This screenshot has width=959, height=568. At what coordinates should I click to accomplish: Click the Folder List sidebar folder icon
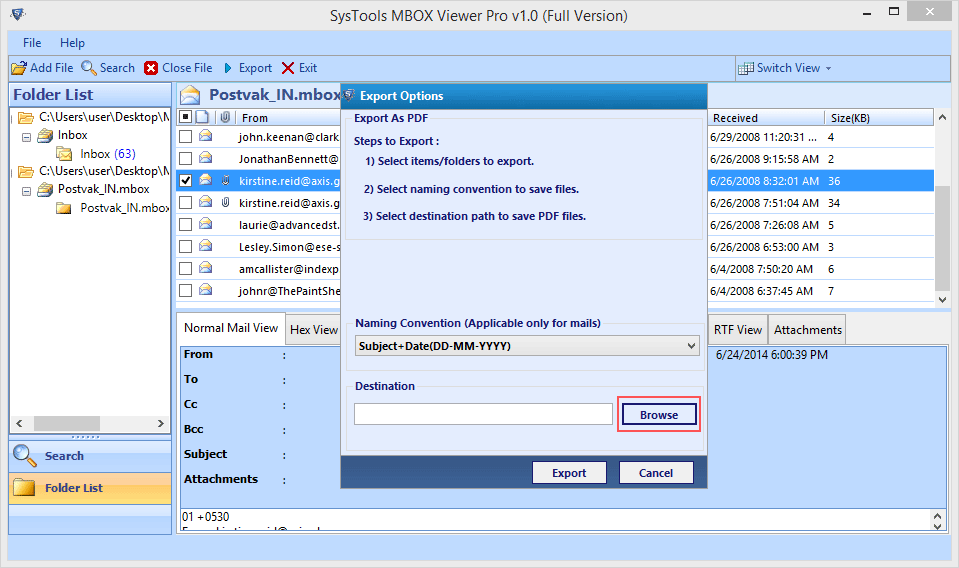click(x=24, y=487)
